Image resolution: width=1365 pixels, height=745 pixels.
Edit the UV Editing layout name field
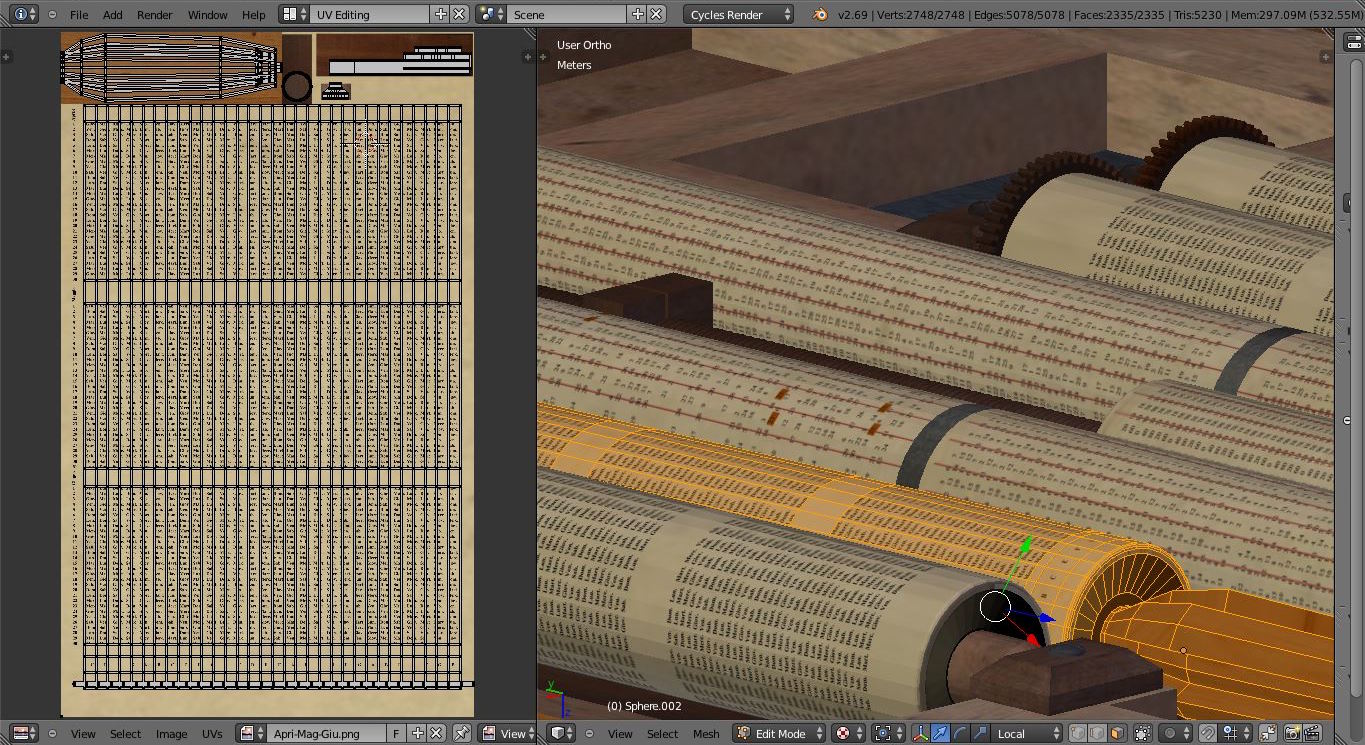[x=370, y=14]
